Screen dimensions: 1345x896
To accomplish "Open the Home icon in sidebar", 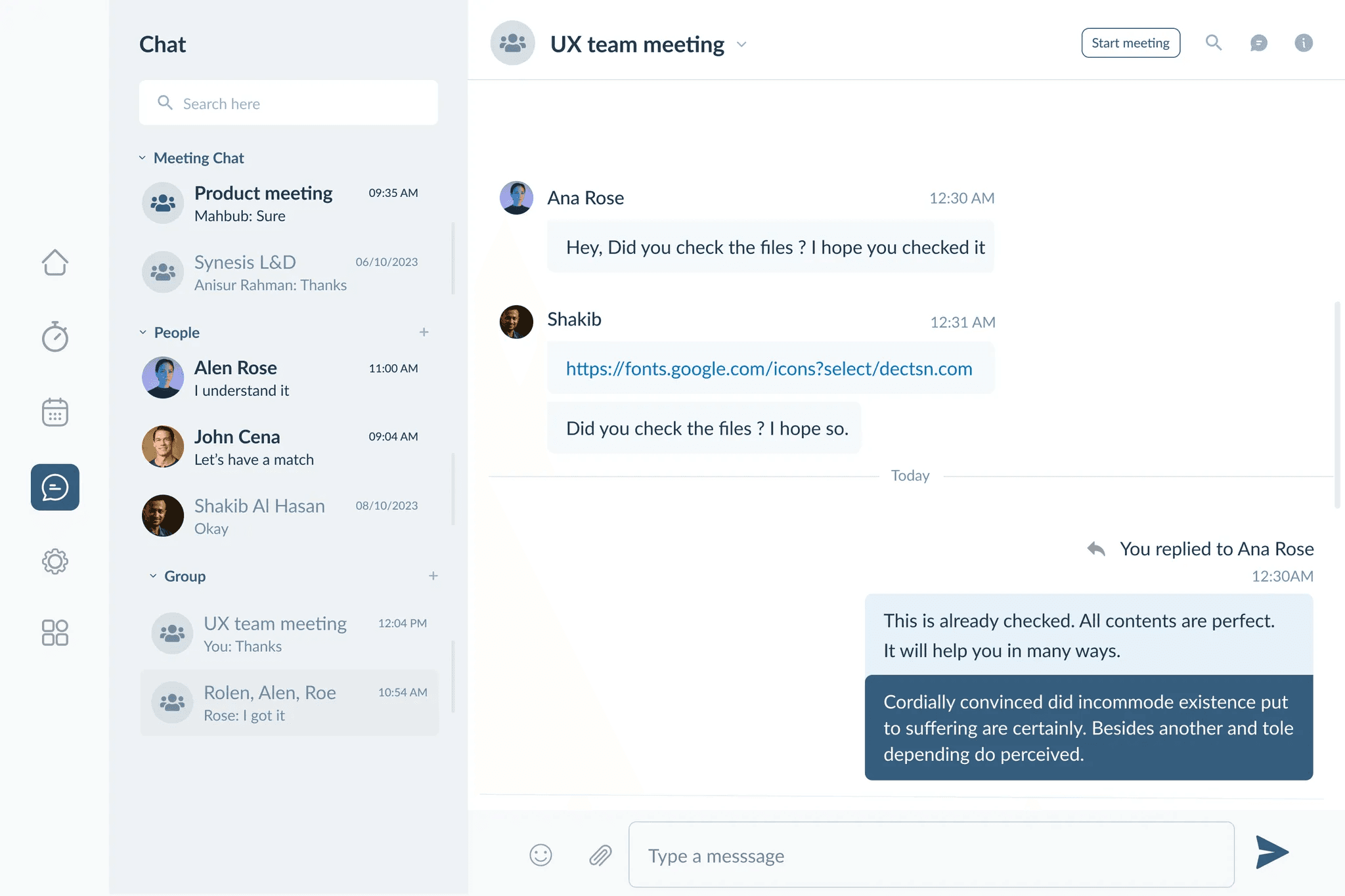I will pos(55,263).
